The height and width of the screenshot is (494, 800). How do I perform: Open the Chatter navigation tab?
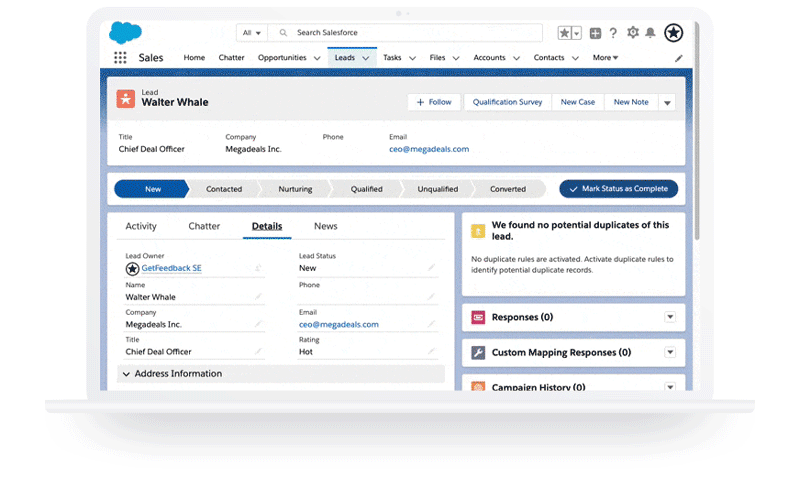tap(231, 58)
